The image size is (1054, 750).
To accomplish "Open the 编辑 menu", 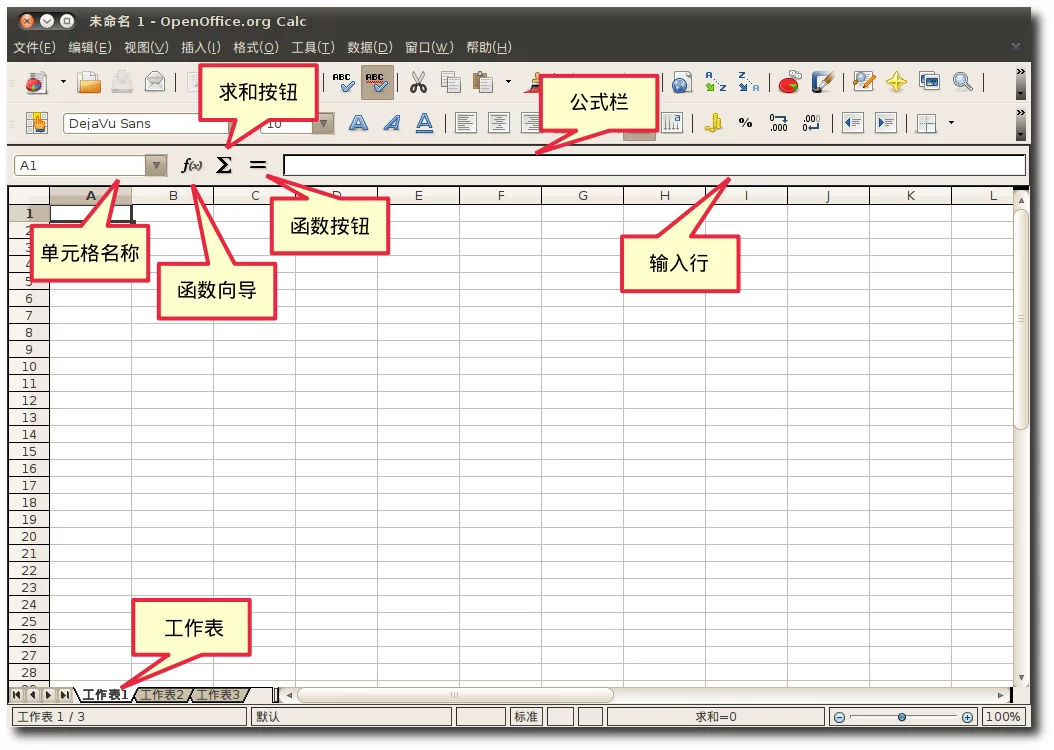I will point(90,48).
